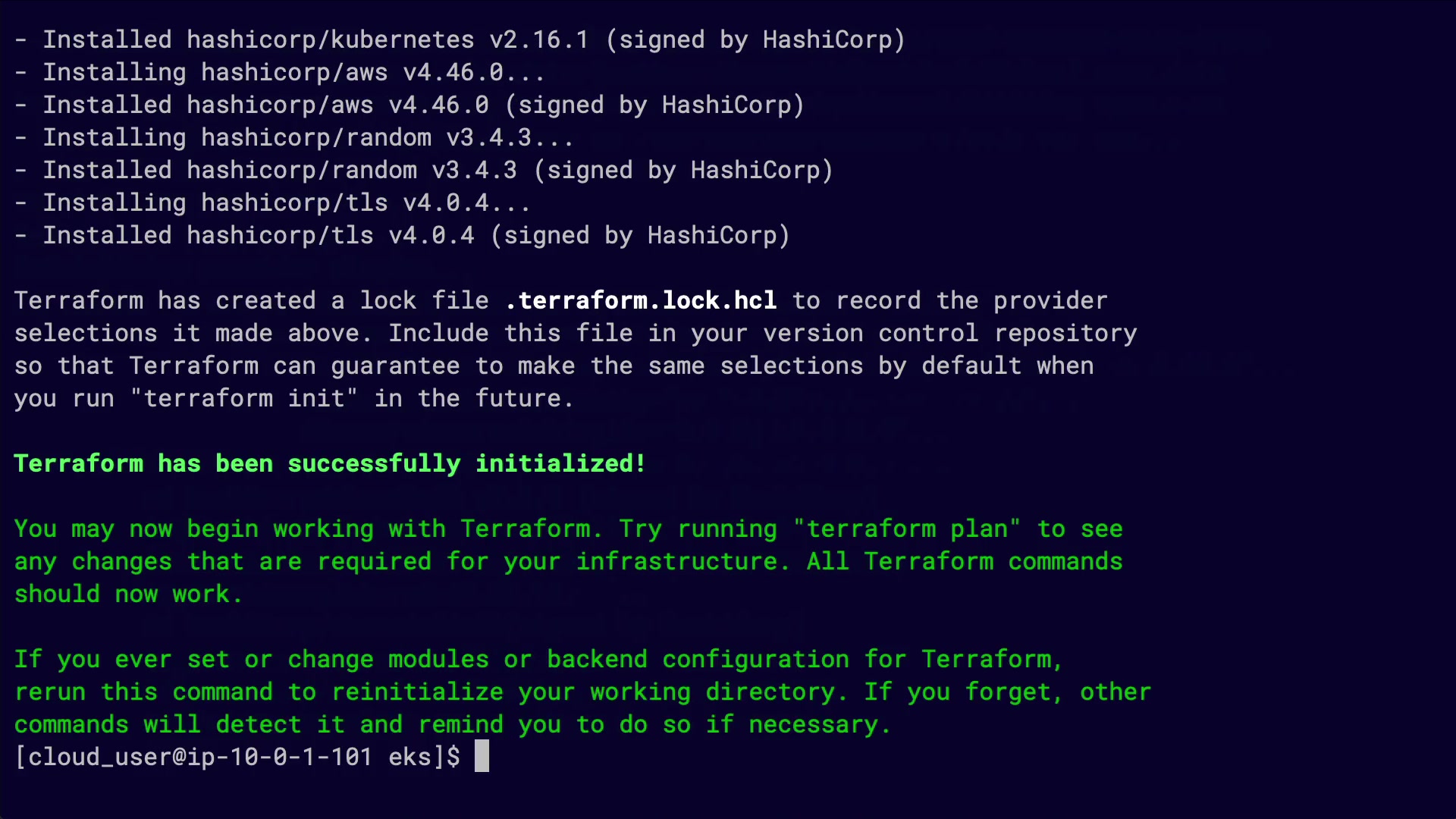Image resolution: width=1456 pixels, height=819 pixels.
Task: Click the "Installed hashicorp/random v3.4.3" line
Action: [x=279, y=171]
